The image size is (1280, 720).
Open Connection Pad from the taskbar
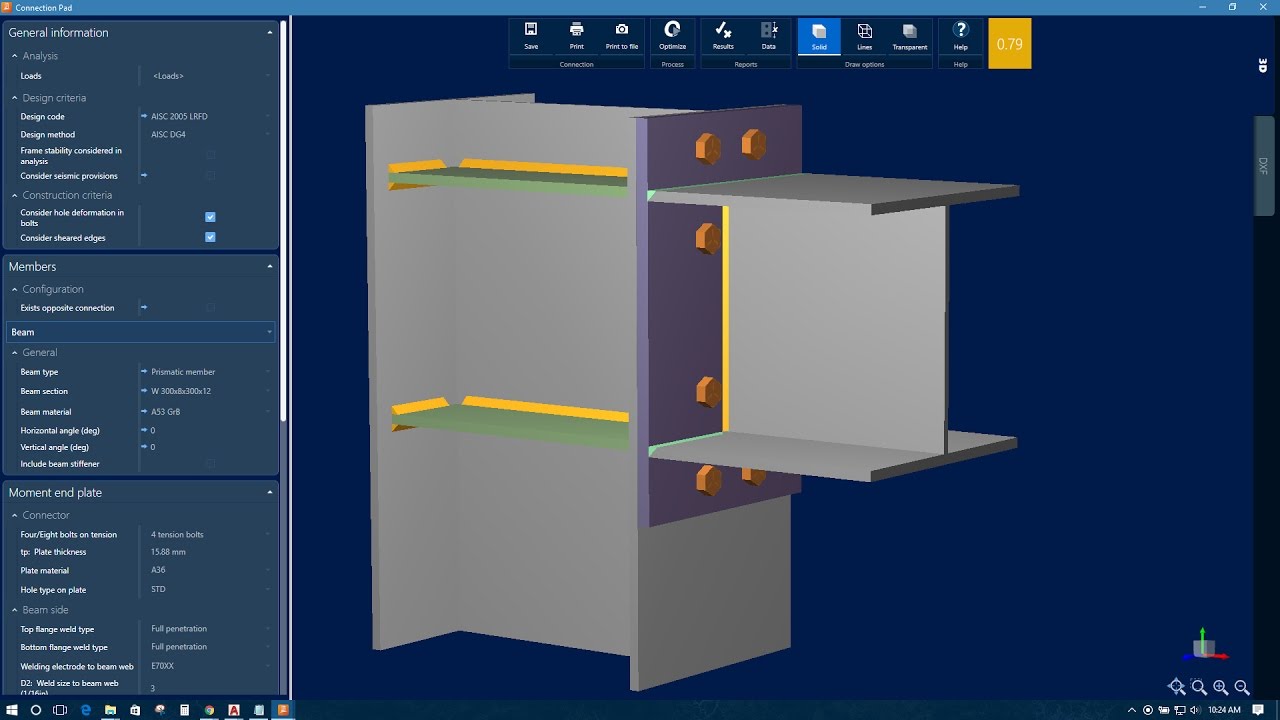[x=283, y=712]
